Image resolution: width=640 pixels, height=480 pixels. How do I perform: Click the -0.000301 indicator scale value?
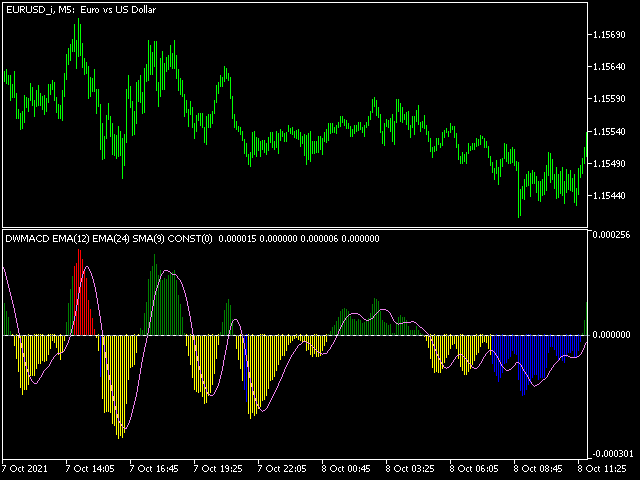click(x=613, y=453)
